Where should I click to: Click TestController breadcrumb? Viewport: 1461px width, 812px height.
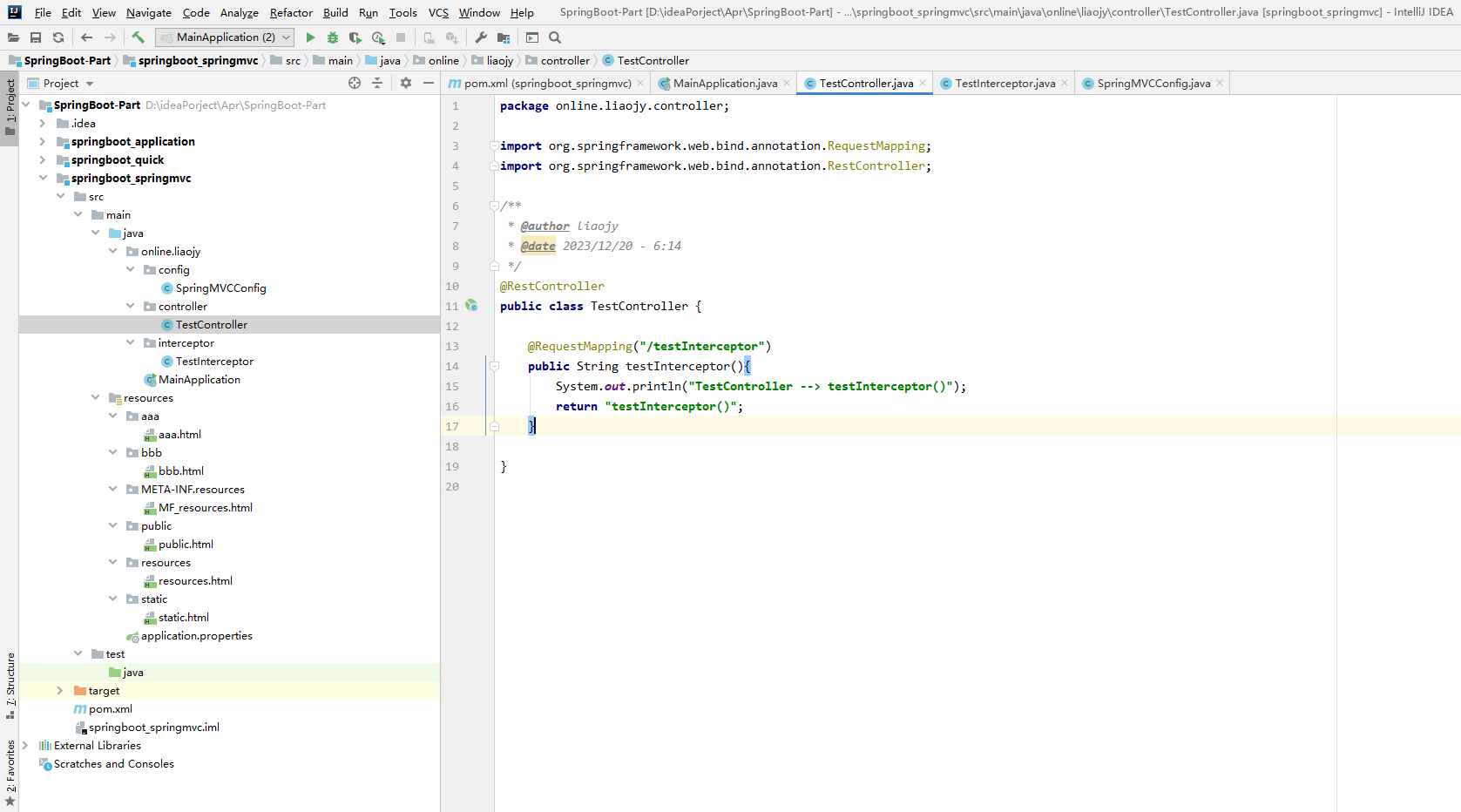click(646, 60)
